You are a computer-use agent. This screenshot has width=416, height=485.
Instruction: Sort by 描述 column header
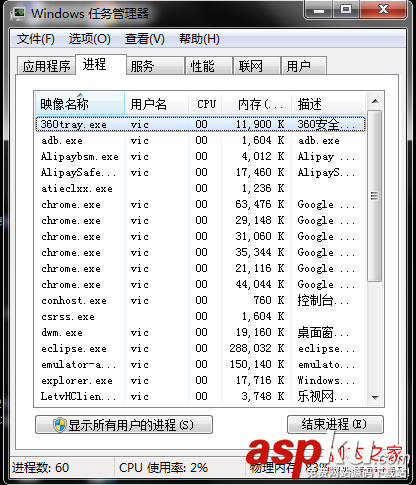point(328,104)
